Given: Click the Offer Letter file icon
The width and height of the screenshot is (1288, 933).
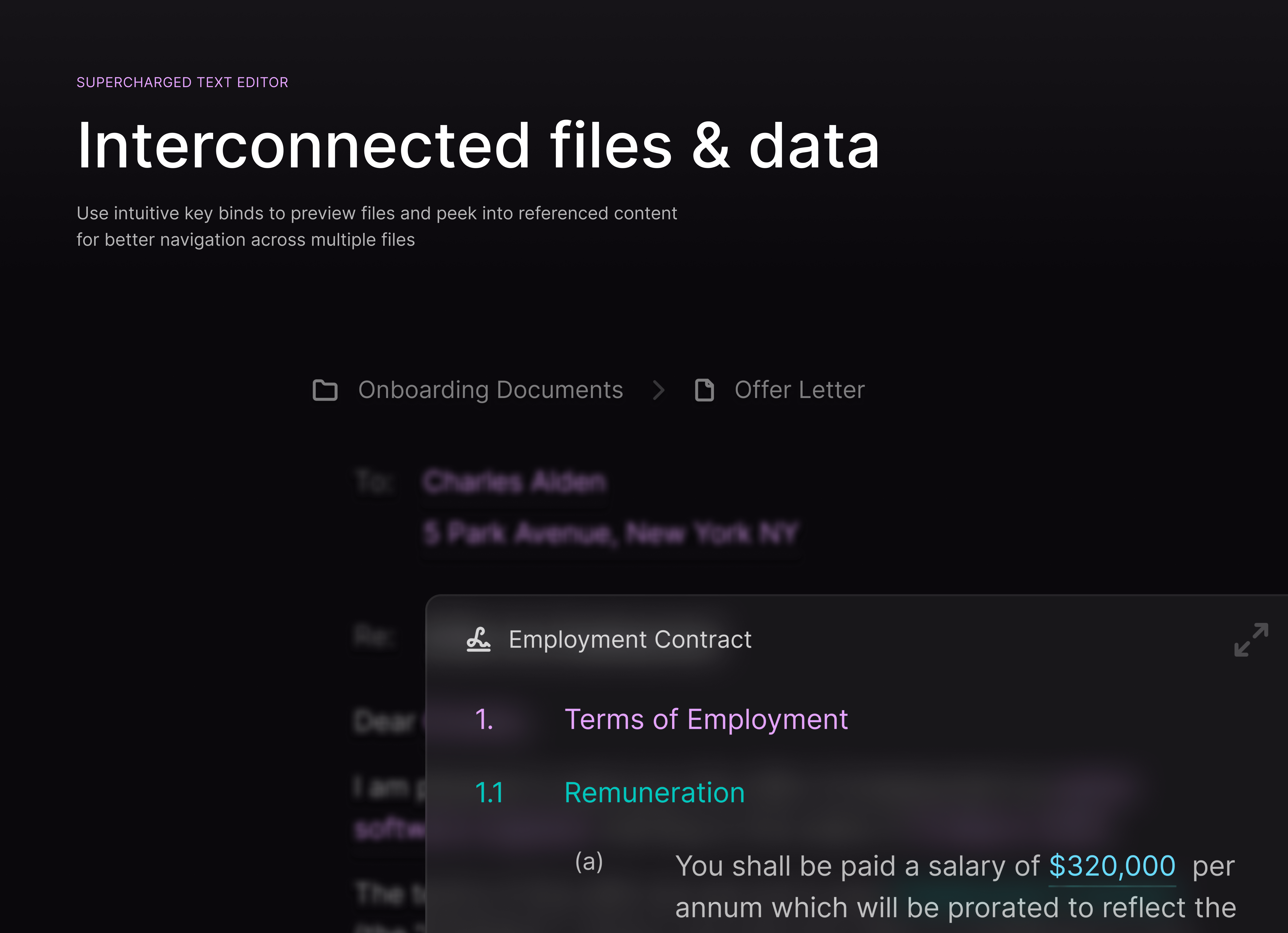Looking at the screenshot, I should click(x=704, y=390).
